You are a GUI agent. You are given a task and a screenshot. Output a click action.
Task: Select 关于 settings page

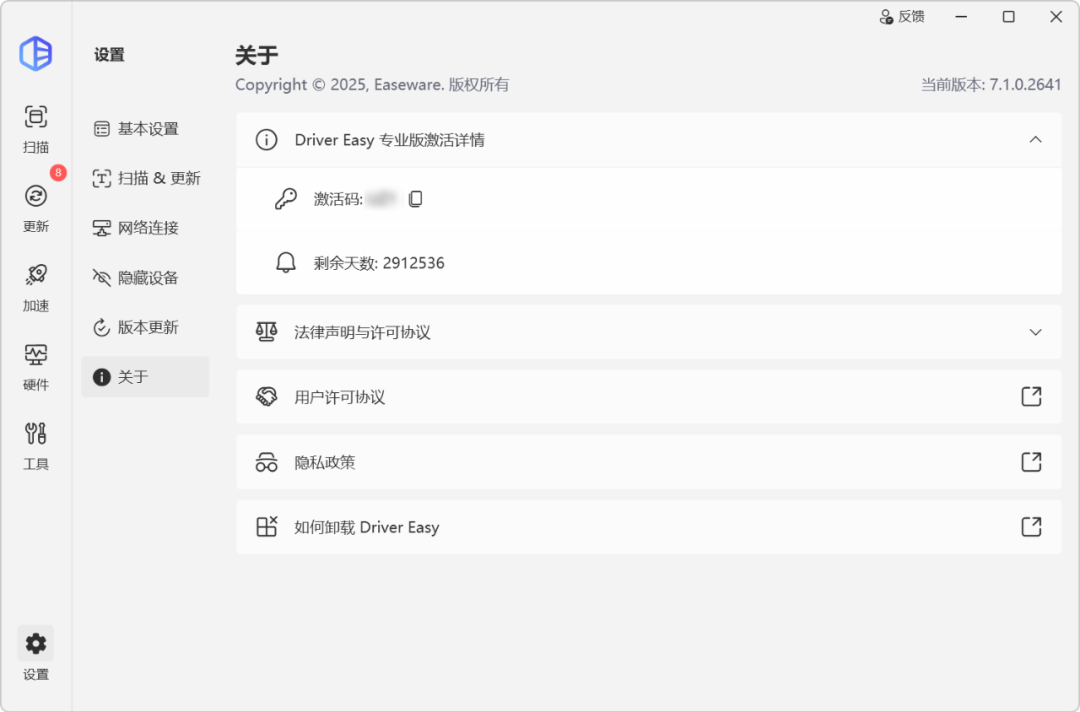145,377
